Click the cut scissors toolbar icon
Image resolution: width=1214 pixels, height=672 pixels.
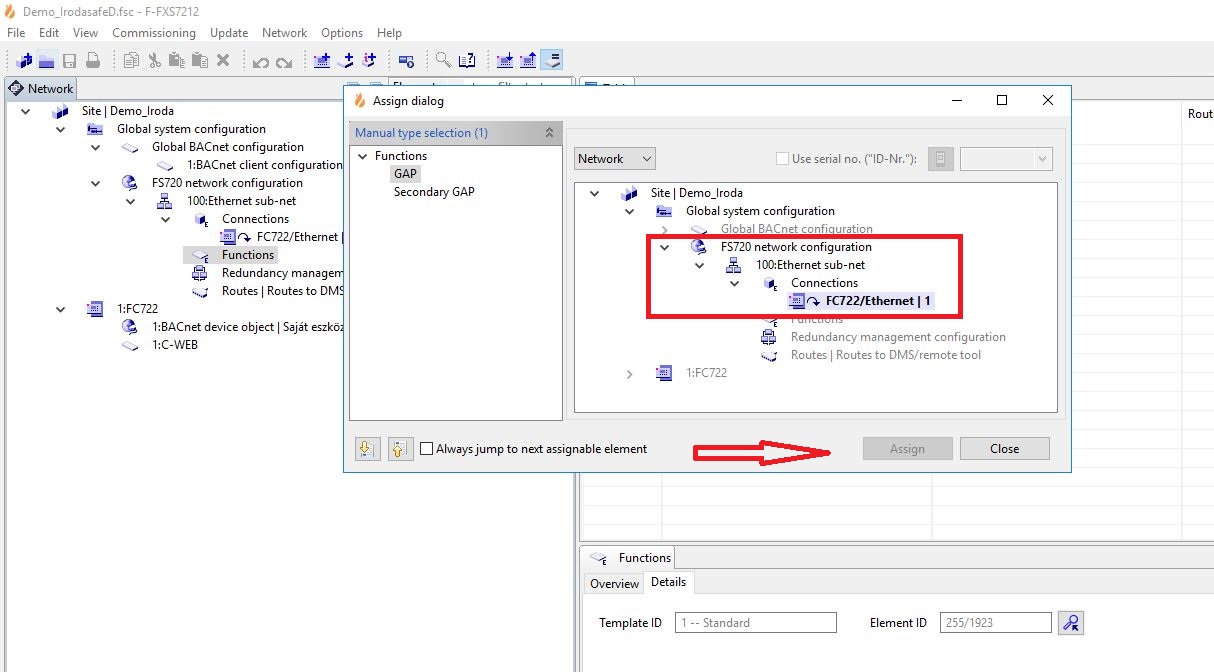click(x=154, y=60)
